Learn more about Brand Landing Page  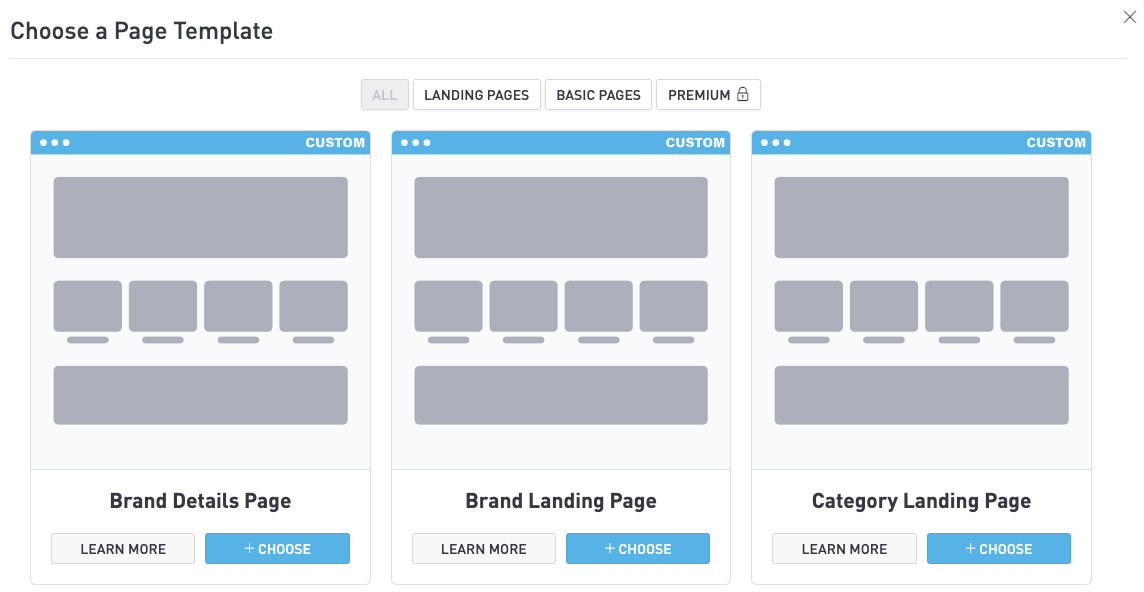pos(484,549)
